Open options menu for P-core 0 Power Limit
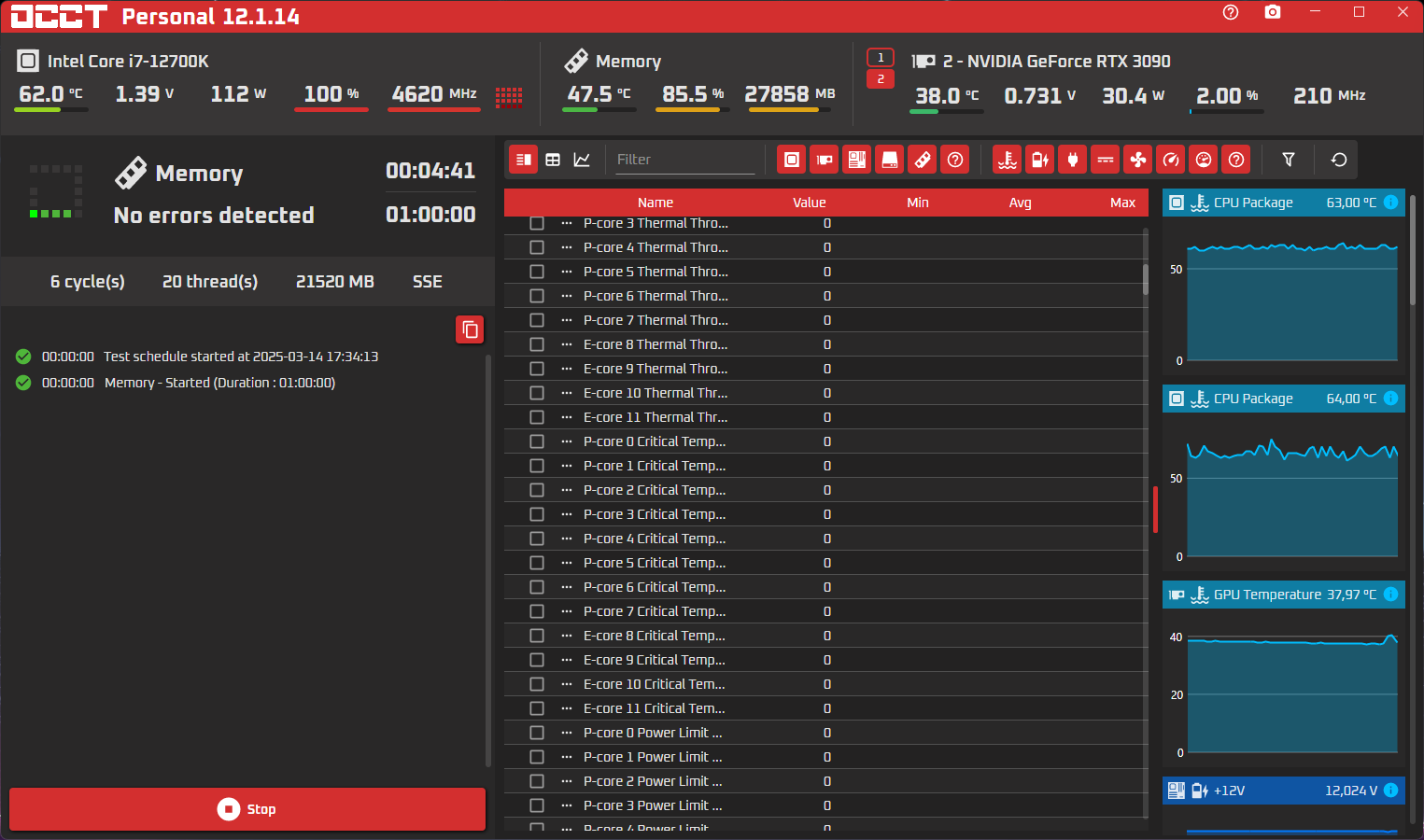 point(567,733)
